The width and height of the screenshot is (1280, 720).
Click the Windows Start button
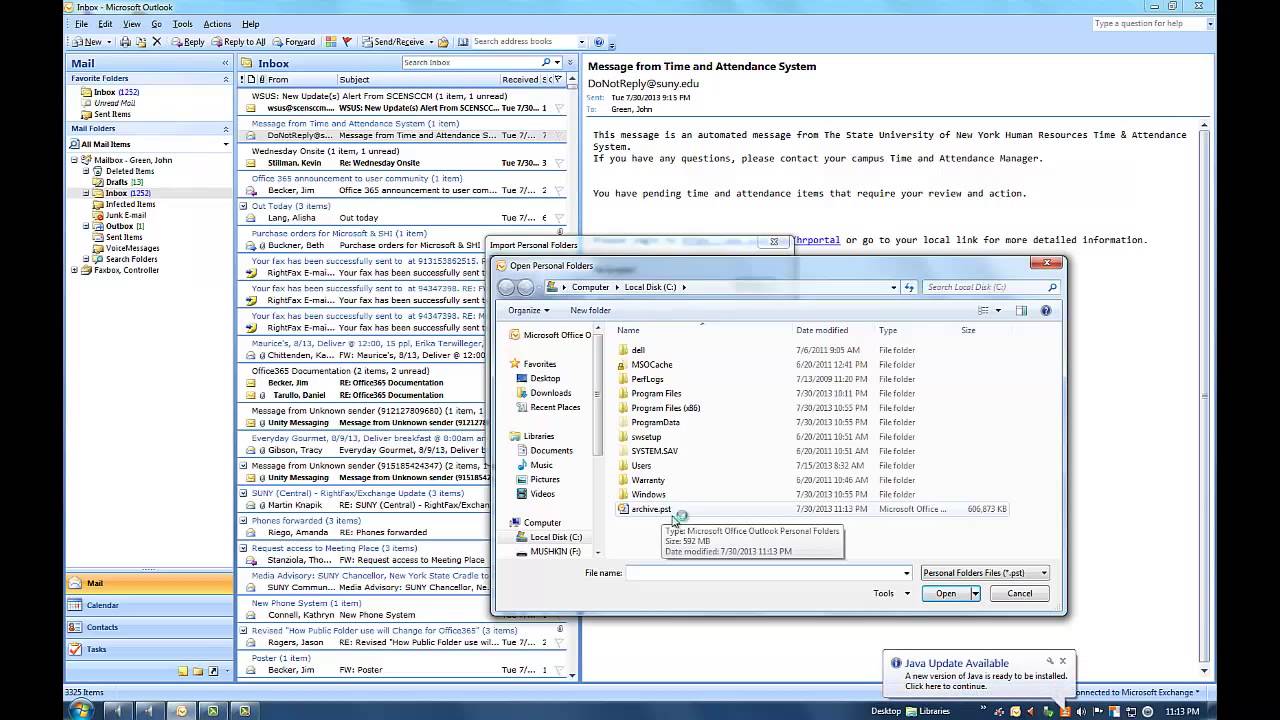(80, 710)
